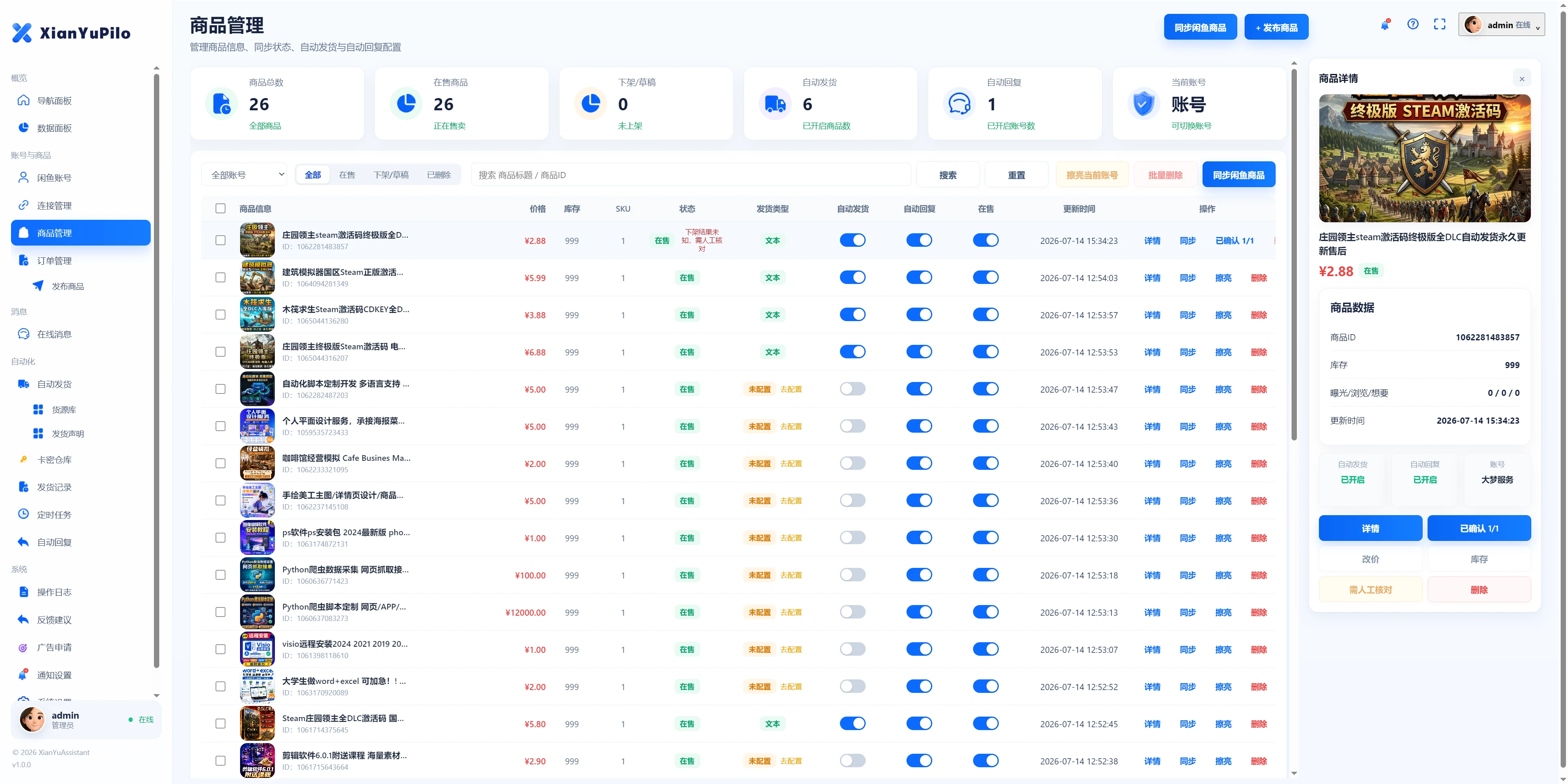
Task: Switch to the 已删除 filter tab
Action: 439,175
